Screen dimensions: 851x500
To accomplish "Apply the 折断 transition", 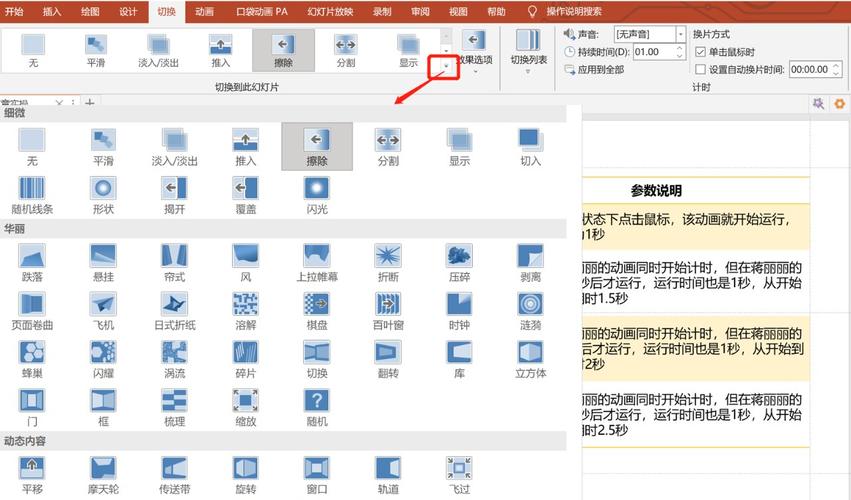I will (x=388, y=263).
